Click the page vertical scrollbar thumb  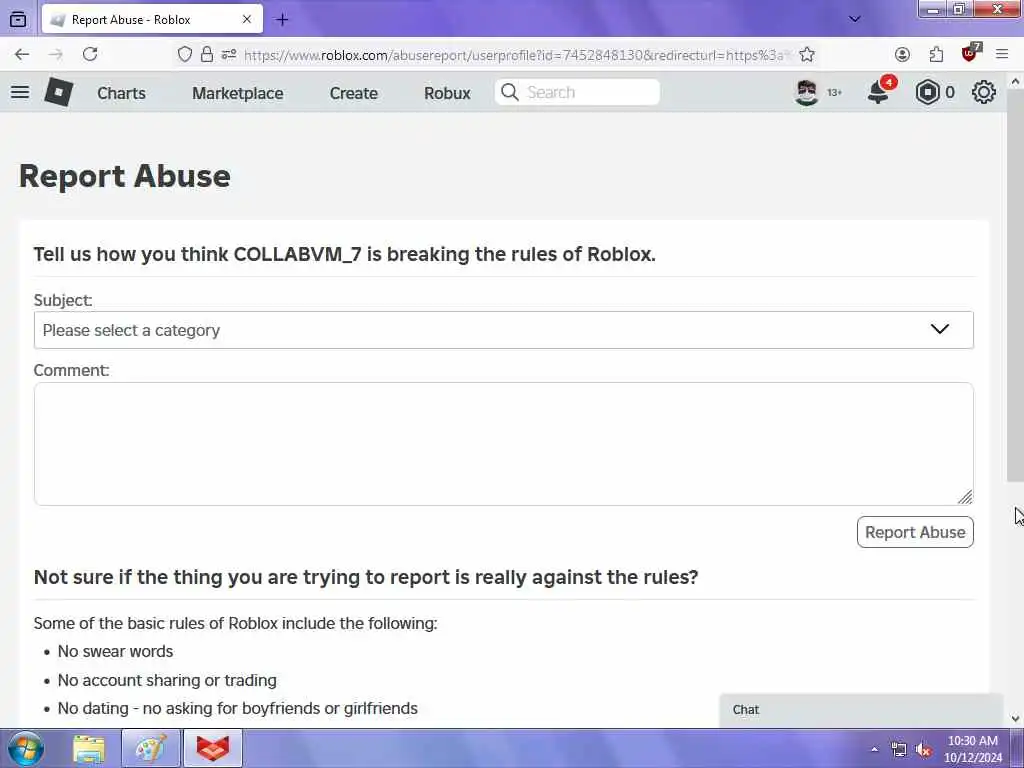[1015, 286]
